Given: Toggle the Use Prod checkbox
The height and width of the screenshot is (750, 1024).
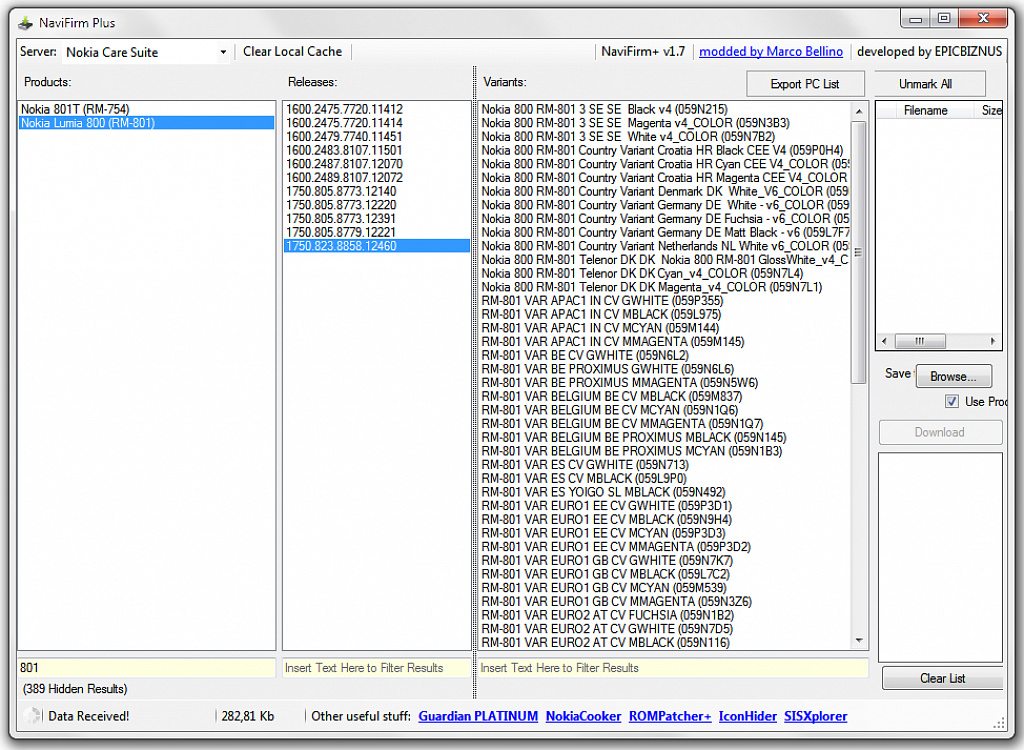Looking at the screenshot, I should click(952, 401).
